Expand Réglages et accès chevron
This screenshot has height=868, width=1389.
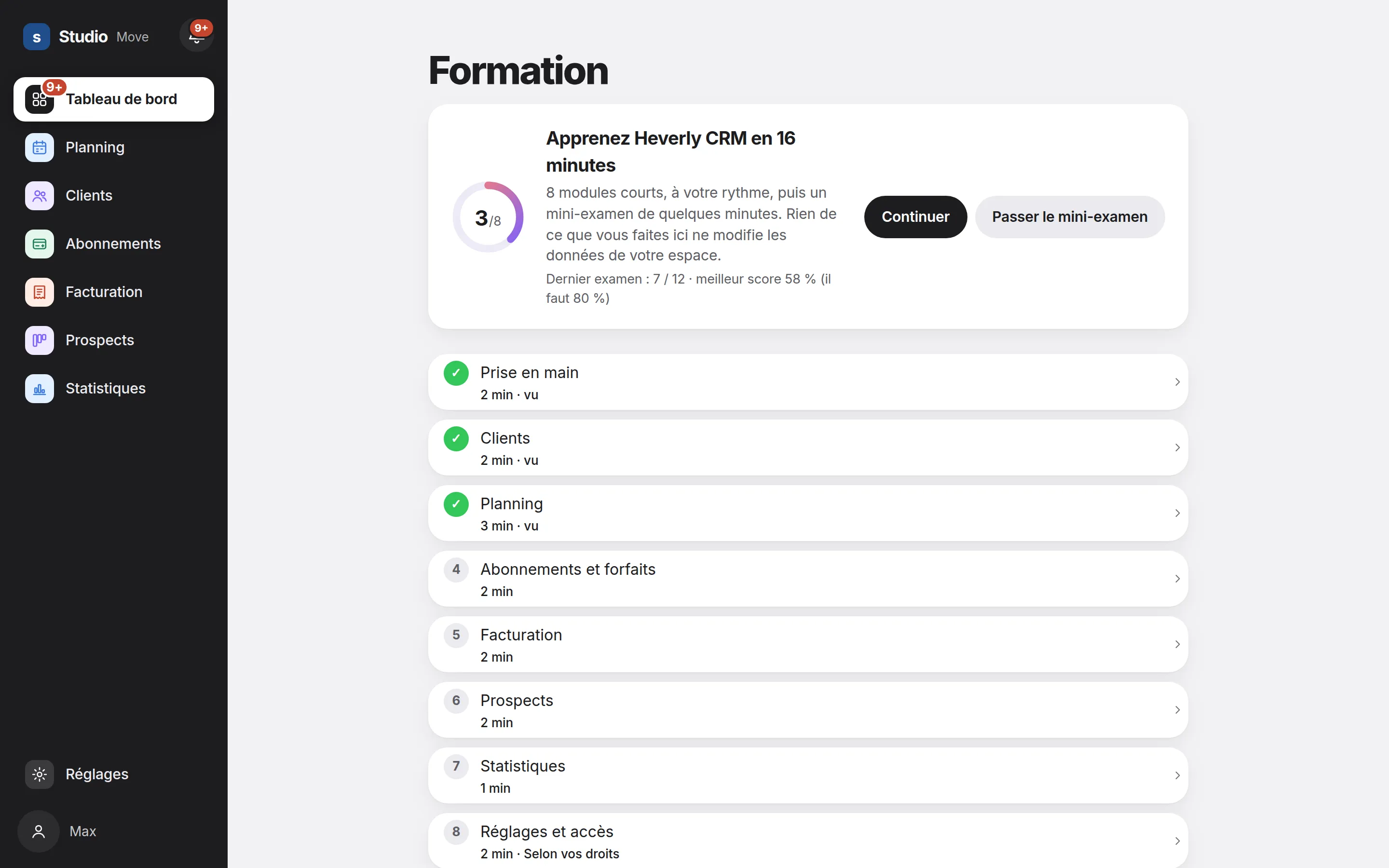click(1177, 841)
